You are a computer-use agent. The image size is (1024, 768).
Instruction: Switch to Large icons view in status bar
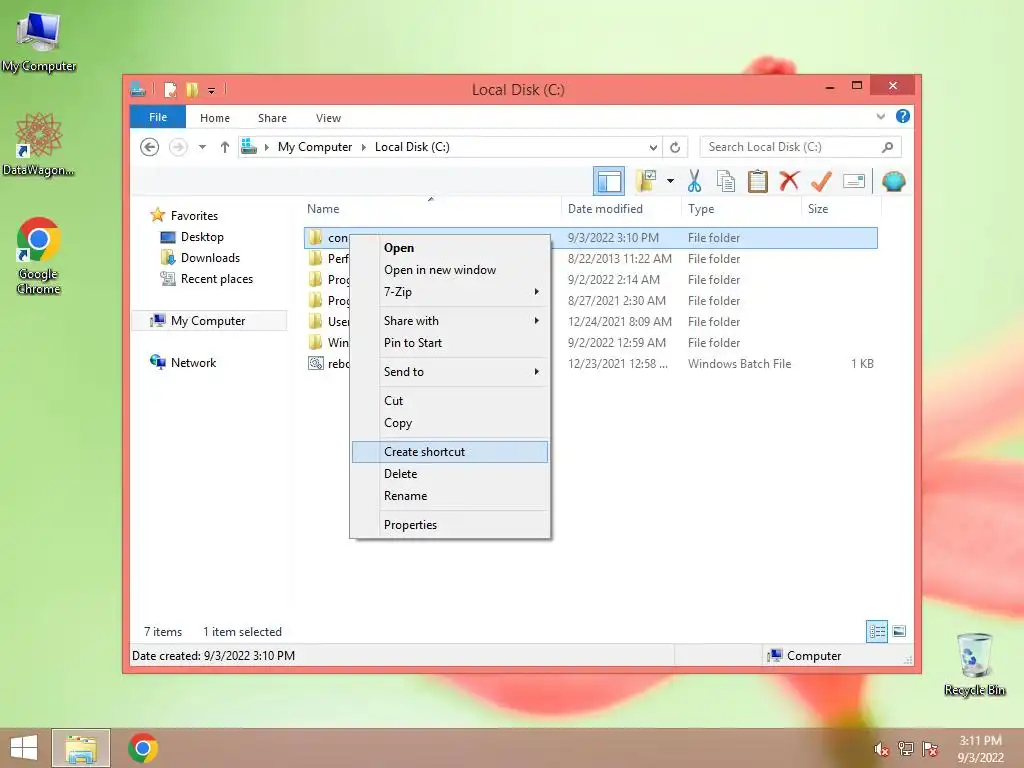click(899, 631)
